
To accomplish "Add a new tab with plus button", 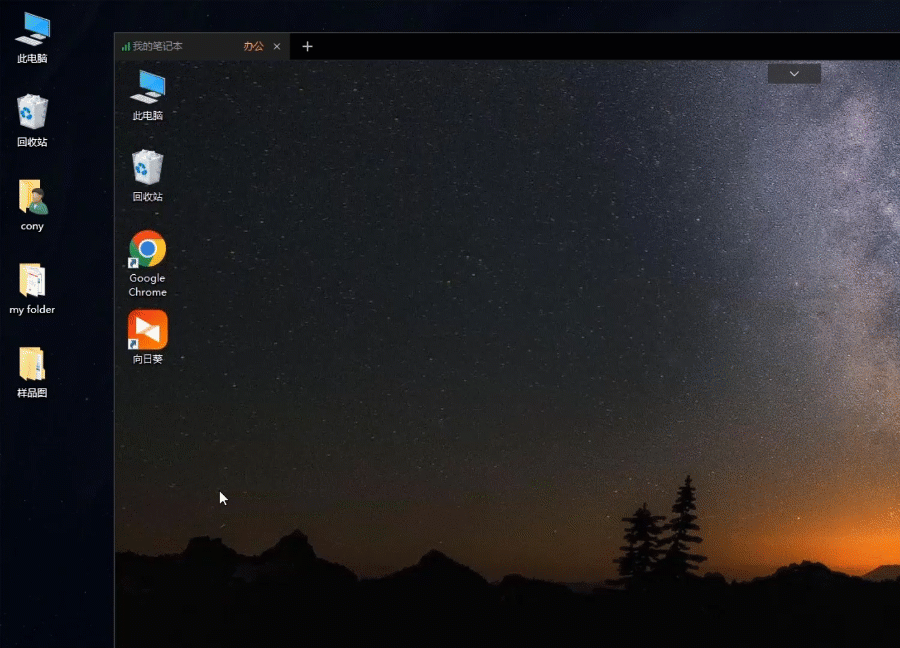I will (307, 46).
